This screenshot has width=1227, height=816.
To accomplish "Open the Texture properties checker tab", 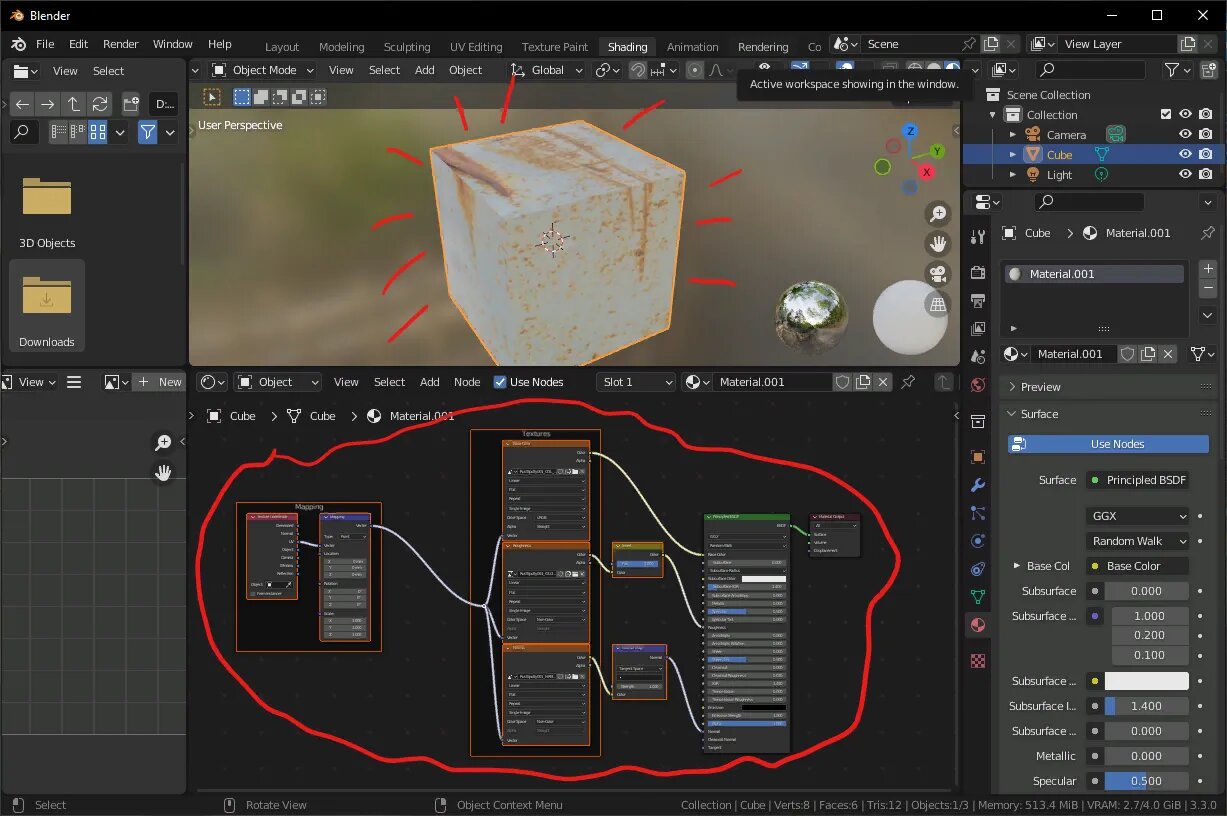I will (x=978, y=661).
